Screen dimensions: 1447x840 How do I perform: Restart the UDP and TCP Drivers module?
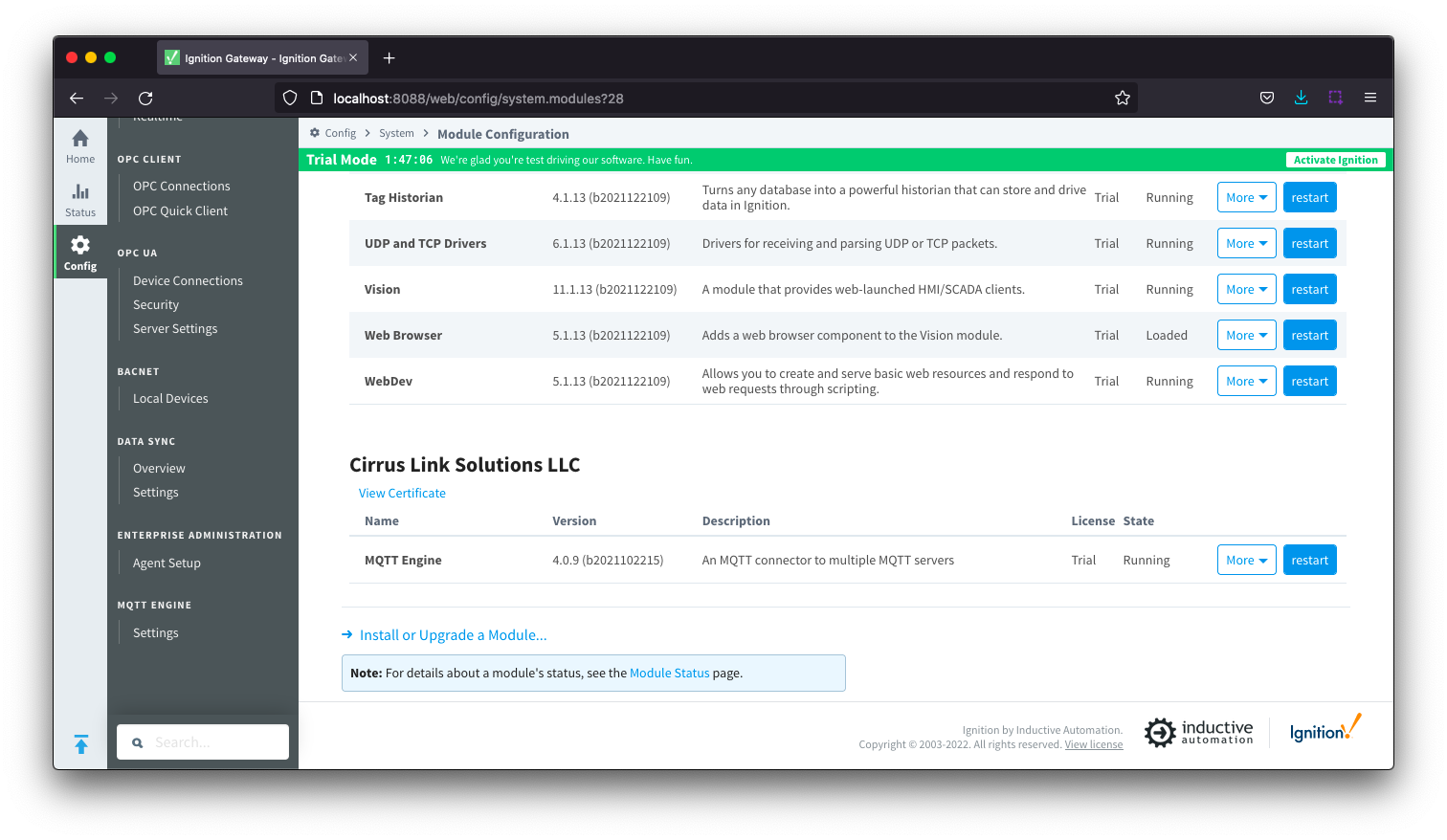[x=1309, y=244]
